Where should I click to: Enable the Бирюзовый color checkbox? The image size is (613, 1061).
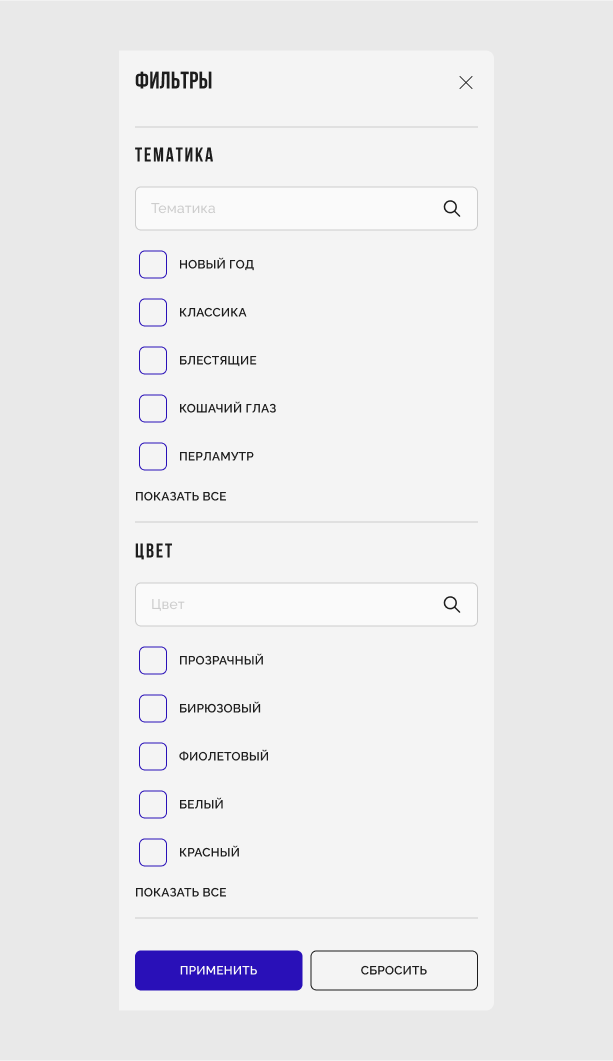tap(153, 709)
